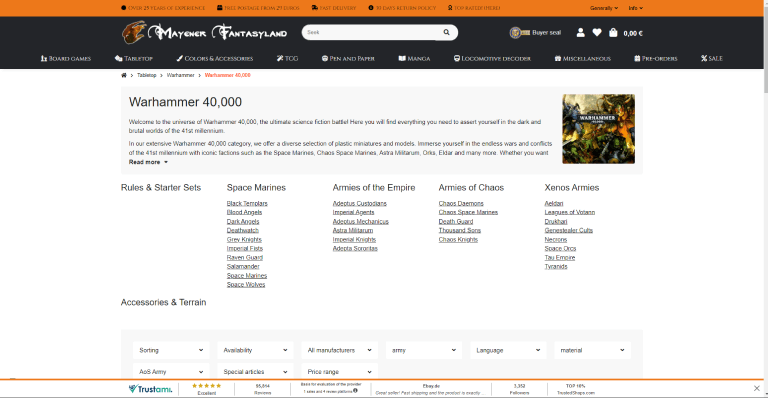
Task: Click the search magnifier icon
Action: point(446,32)
